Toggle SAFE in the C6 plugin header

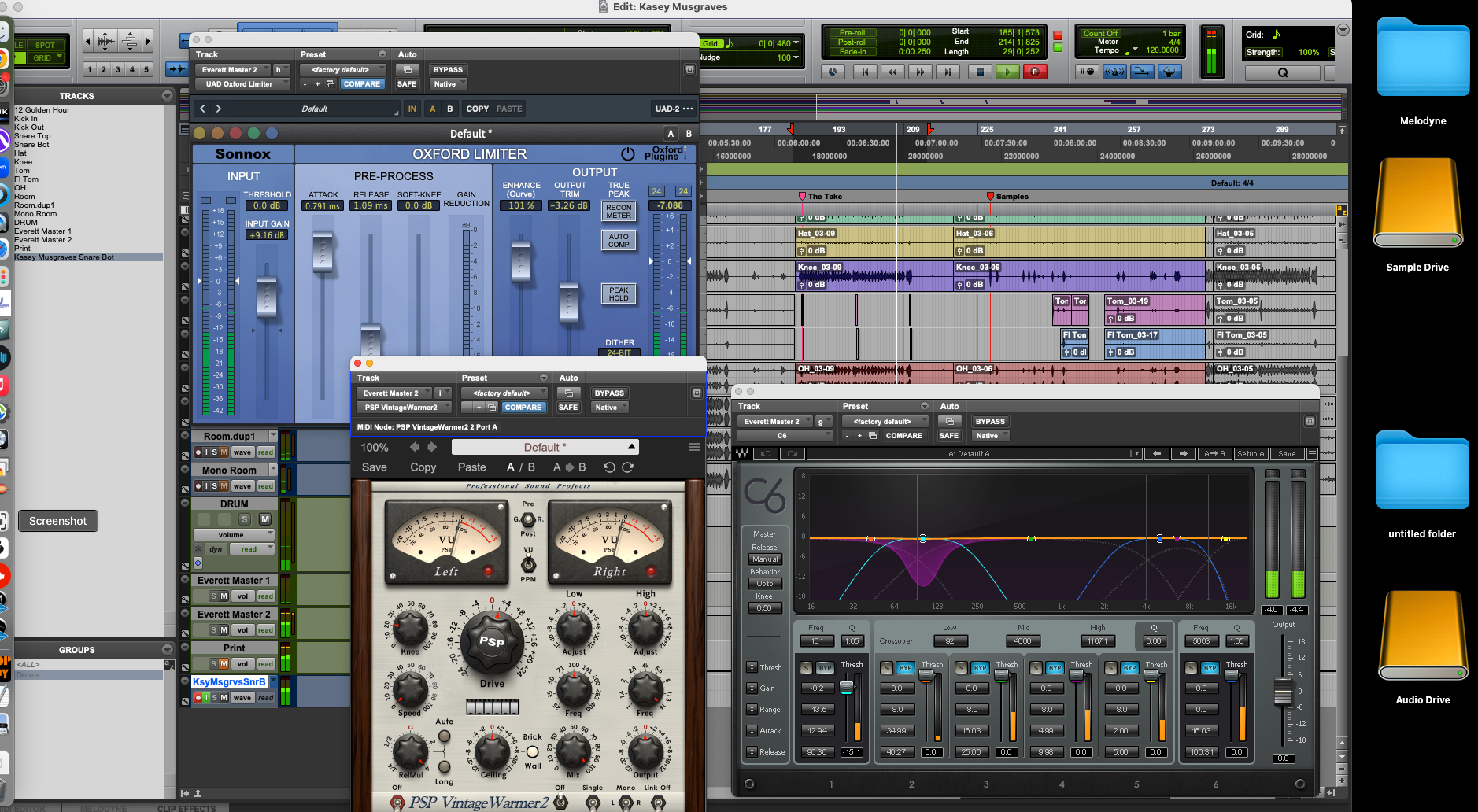949,436
